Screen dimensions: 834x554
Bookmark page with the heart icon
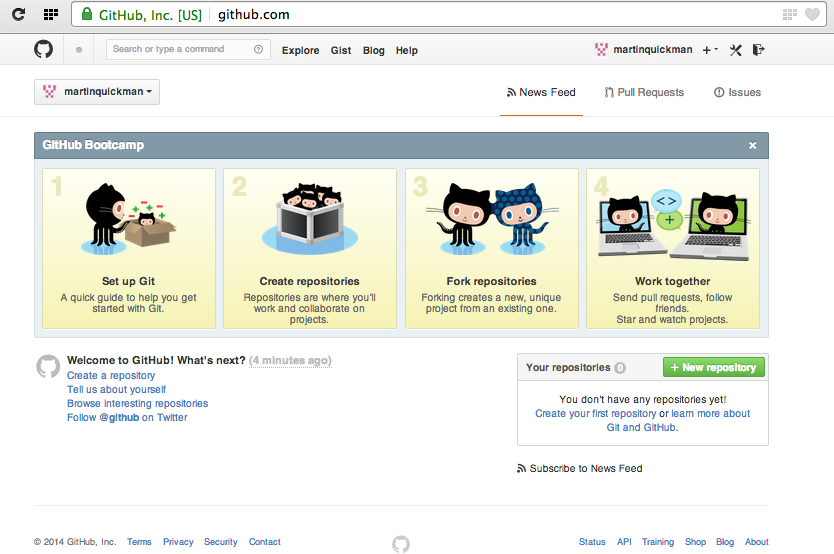coord(812,14)
